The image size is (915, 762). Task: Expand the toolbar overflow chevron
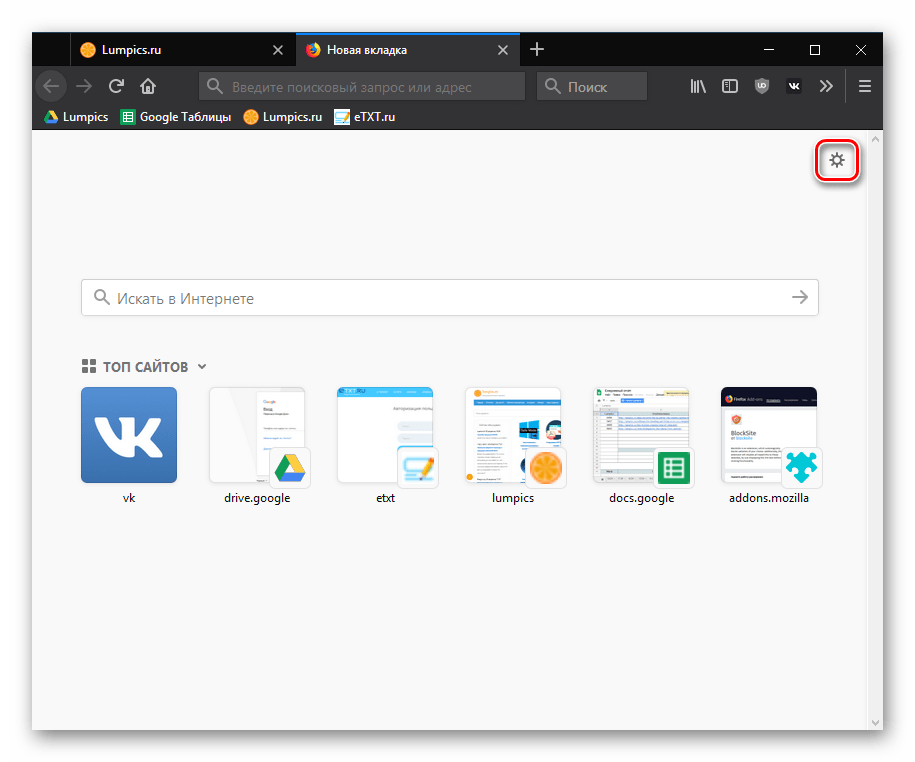coord(826,86)
